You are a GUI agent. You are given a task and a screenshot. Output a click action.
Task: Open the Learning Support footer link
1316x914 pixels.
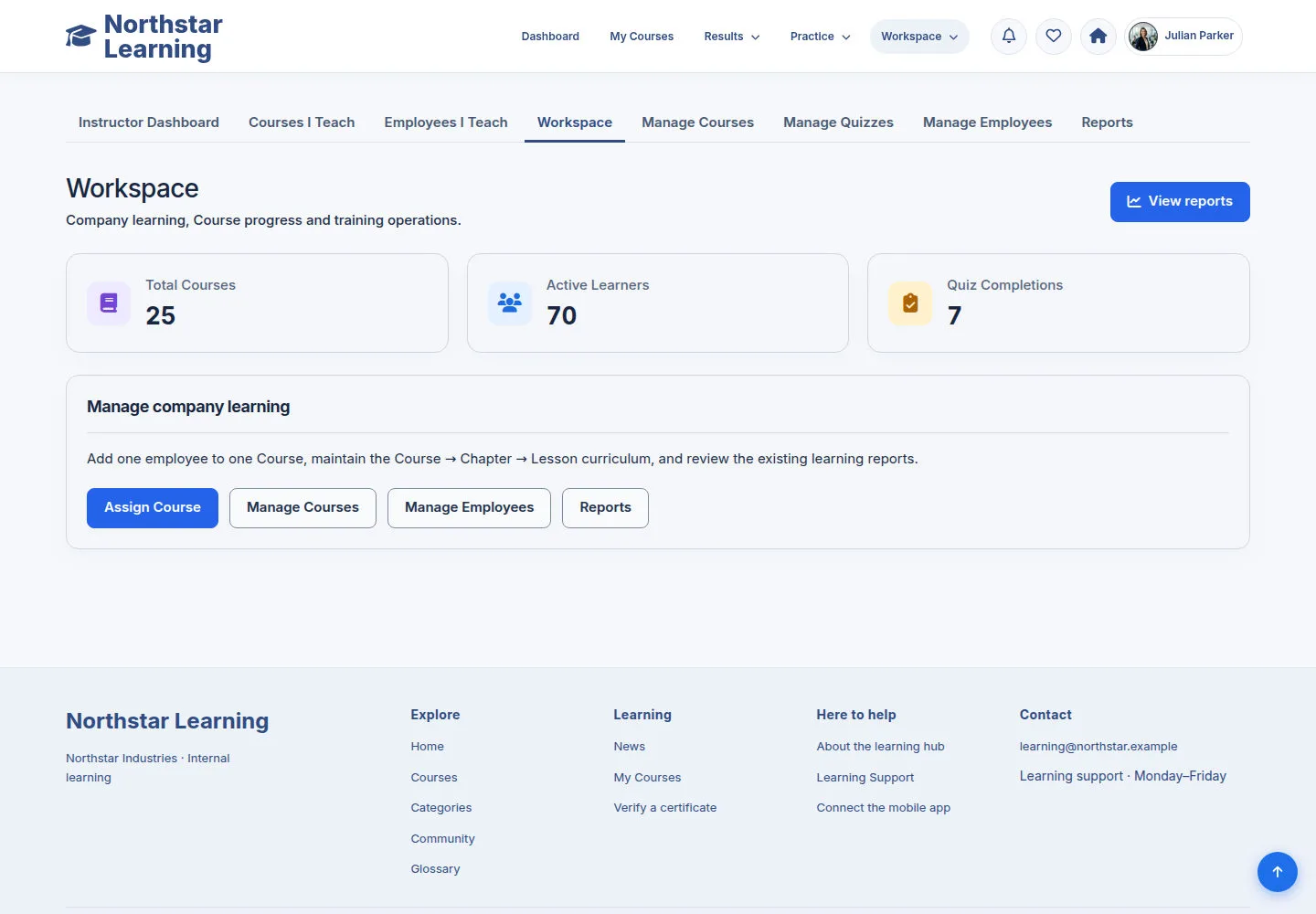click(865, 778)
